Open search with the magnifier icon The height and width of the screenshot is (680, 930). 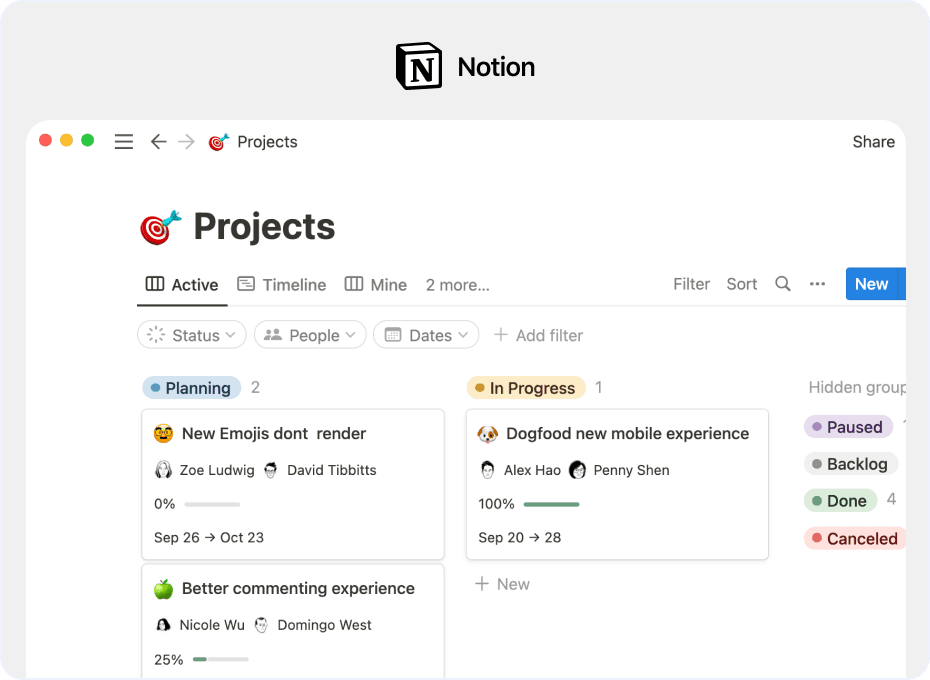(783, 284)
